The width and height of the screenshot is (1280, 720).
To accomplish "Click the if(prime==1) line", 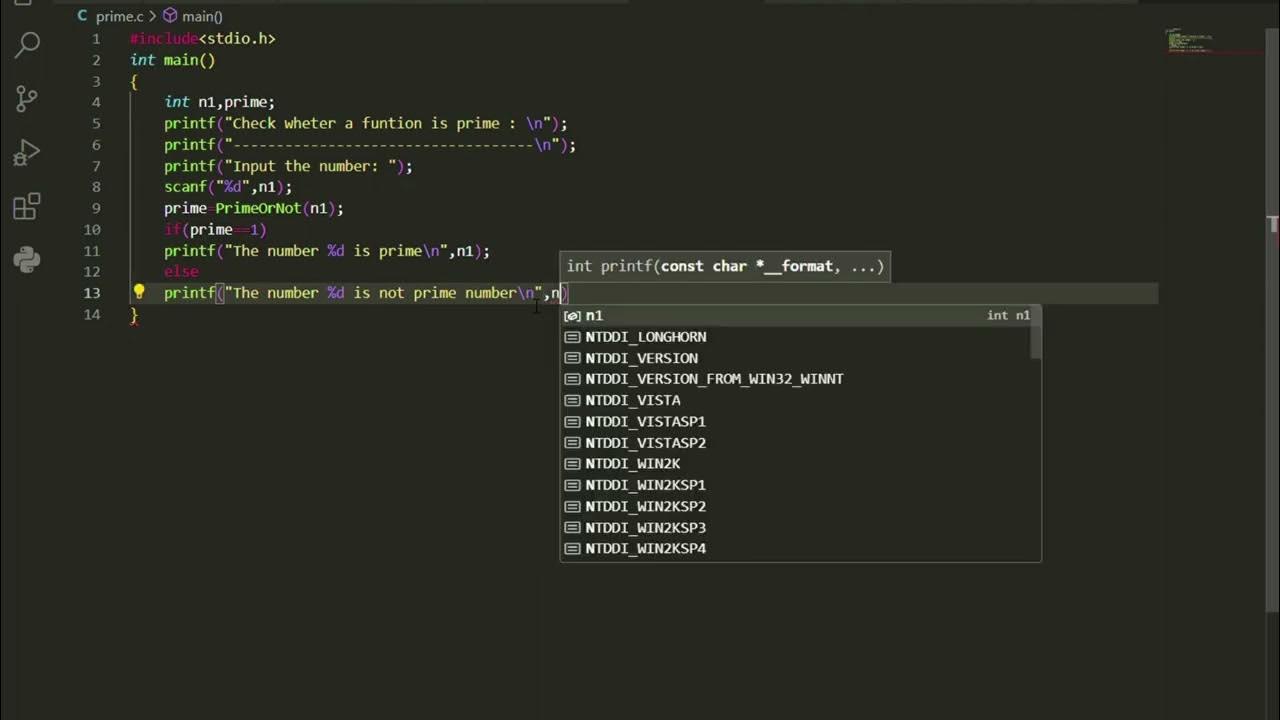I will (x=215, y=230).
